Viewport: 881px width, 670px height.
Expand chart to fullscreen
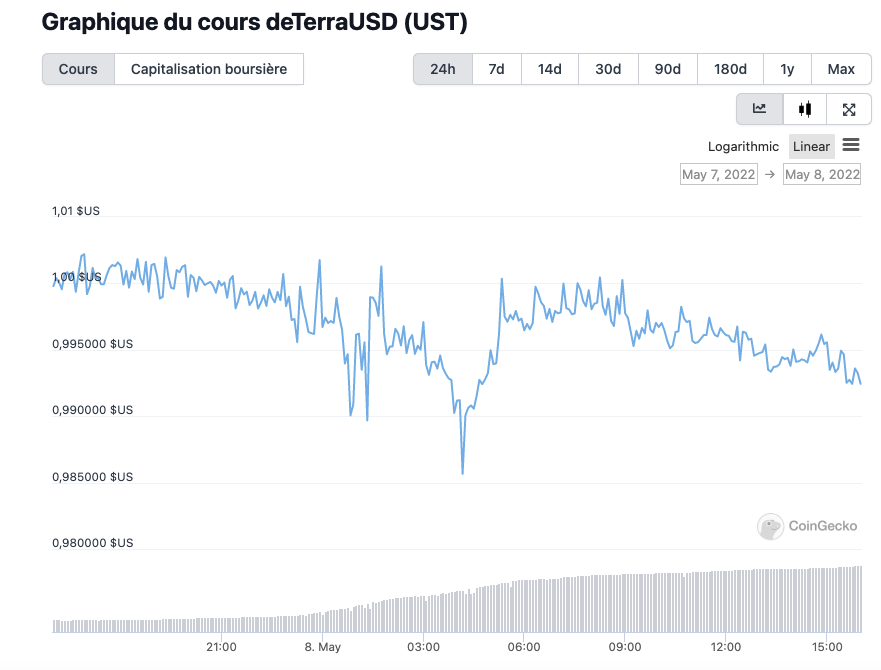coord(849,109)
